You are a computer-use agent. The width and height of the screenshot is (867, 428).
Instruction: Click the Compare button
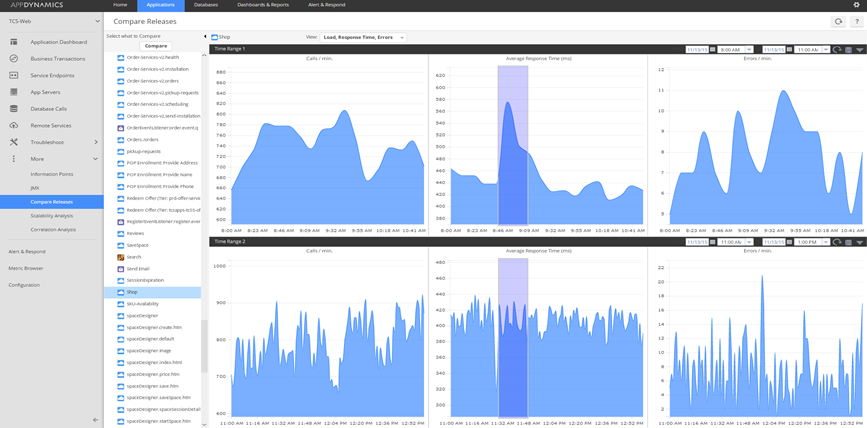(x=155, y=46)
